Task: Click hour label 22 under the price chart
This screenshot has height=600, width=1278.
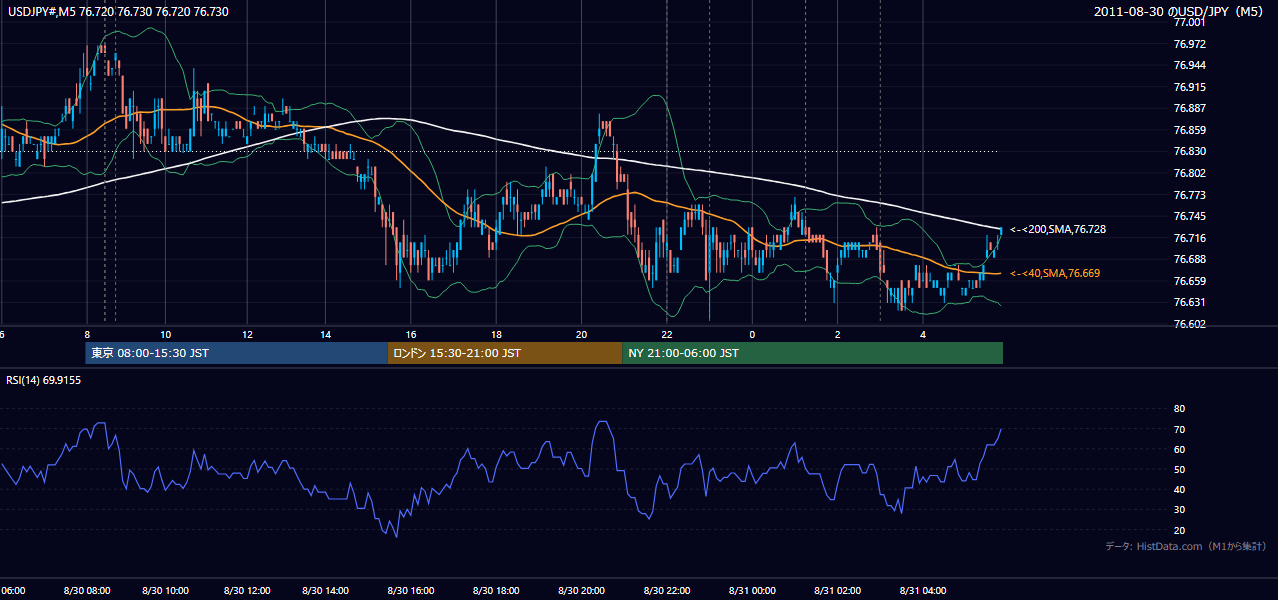Action: click(667, 334)
